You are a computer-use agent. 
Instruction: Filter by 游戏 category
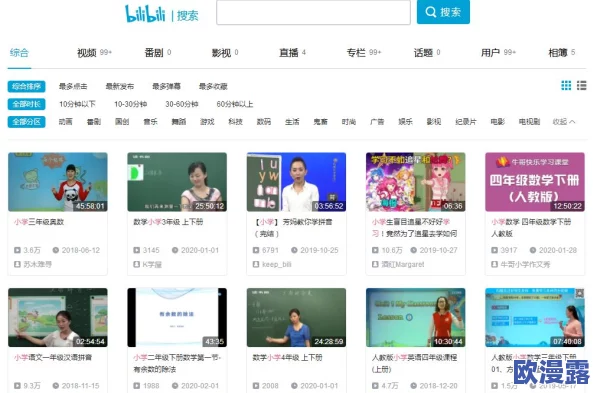point(207,122)
